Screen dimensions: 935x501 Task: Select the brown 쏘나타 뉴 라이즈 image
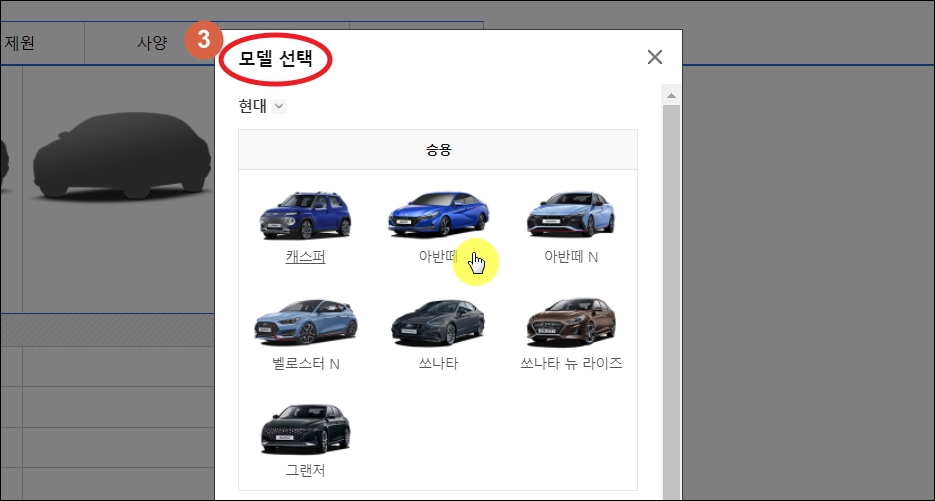click(x=571, y=322)
